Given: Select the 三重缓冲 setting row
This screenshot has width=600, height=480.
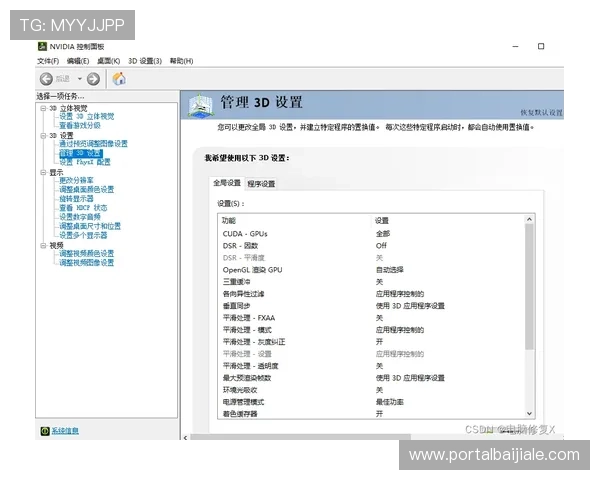Looking at the screenshot, I should click(x=371, y=282).
